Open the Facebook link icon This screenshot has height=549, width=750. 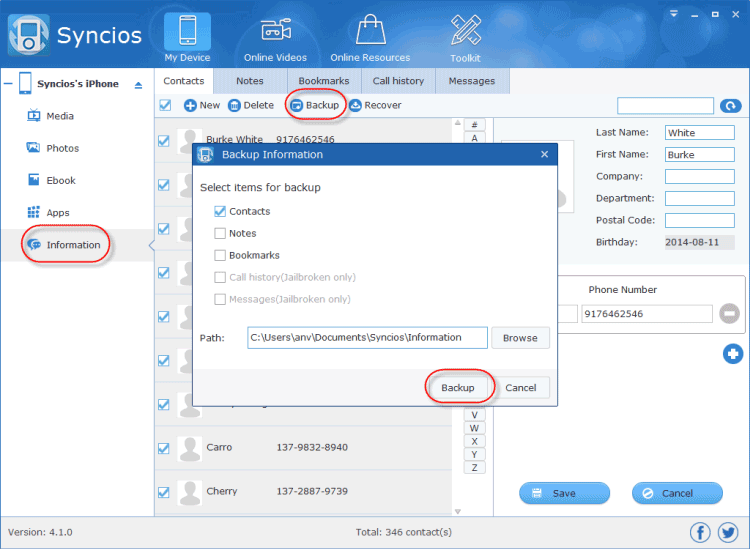[x=700, y=532]
